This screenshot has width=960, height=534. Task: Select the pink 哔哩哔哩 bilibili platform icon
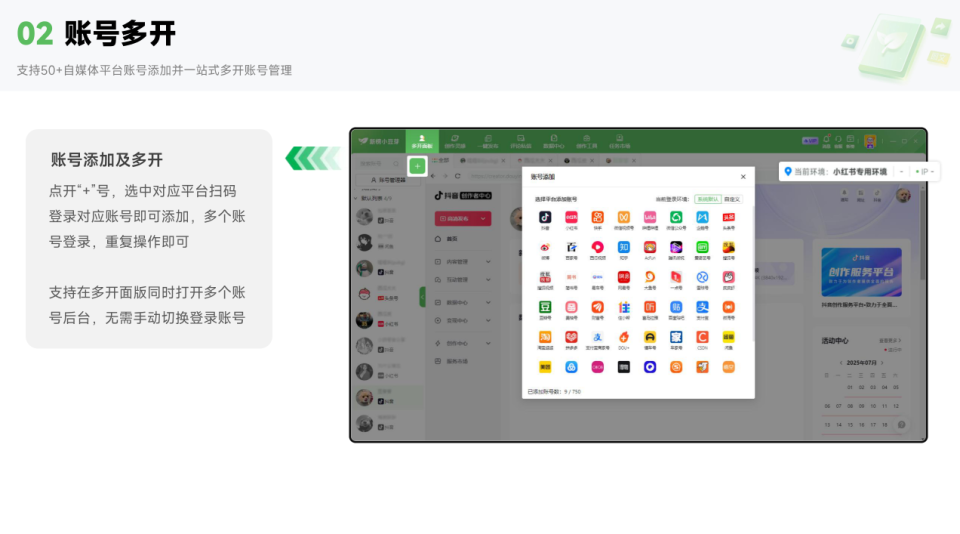(x=650, y=217)
